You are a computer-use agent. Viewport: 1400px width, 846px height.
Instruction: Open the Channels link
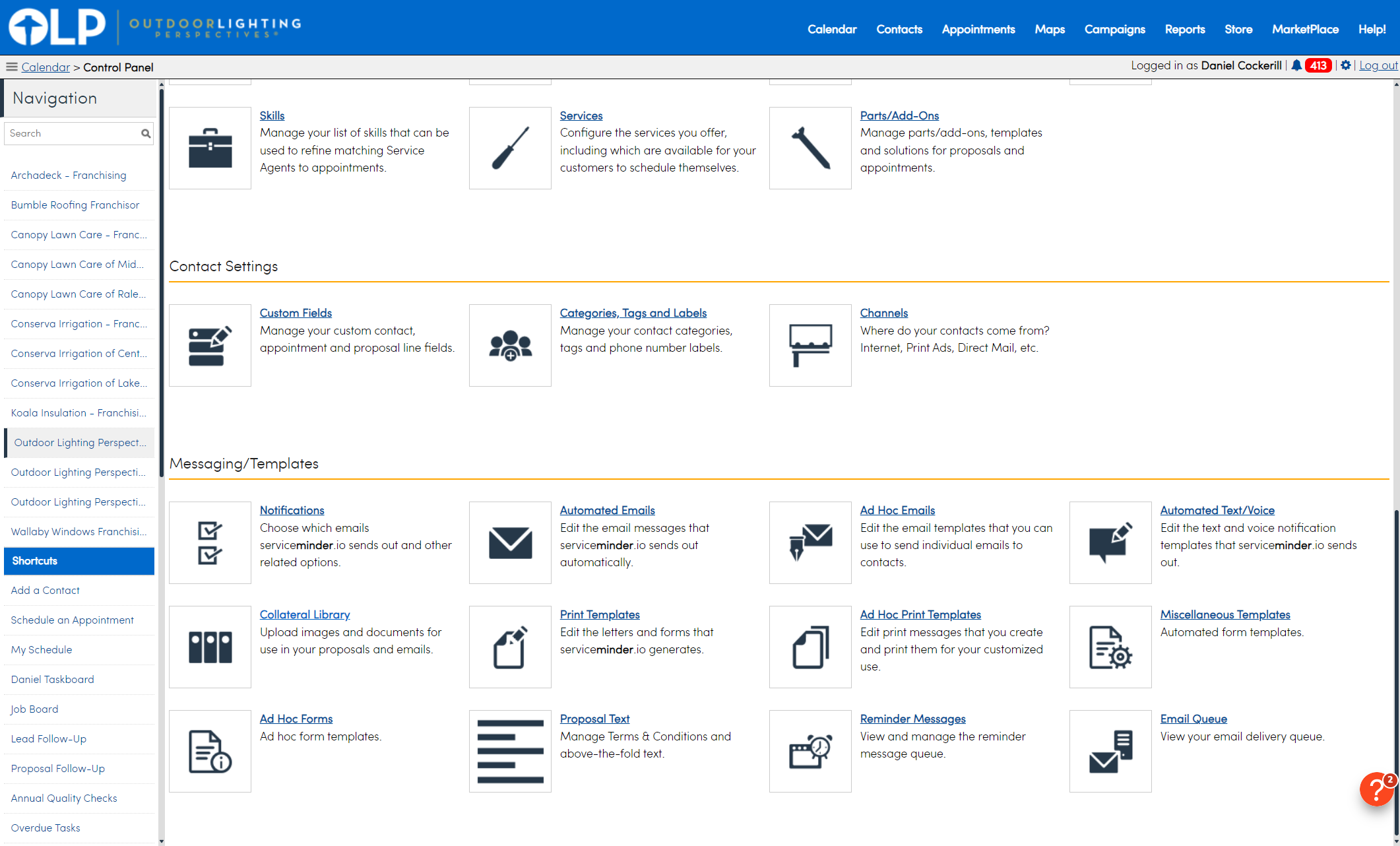884,313
